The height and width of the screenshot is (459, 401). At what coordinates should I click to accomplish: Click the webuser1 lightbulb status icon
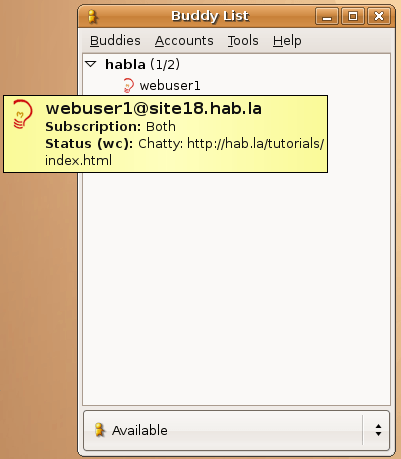tap(128, 85)
